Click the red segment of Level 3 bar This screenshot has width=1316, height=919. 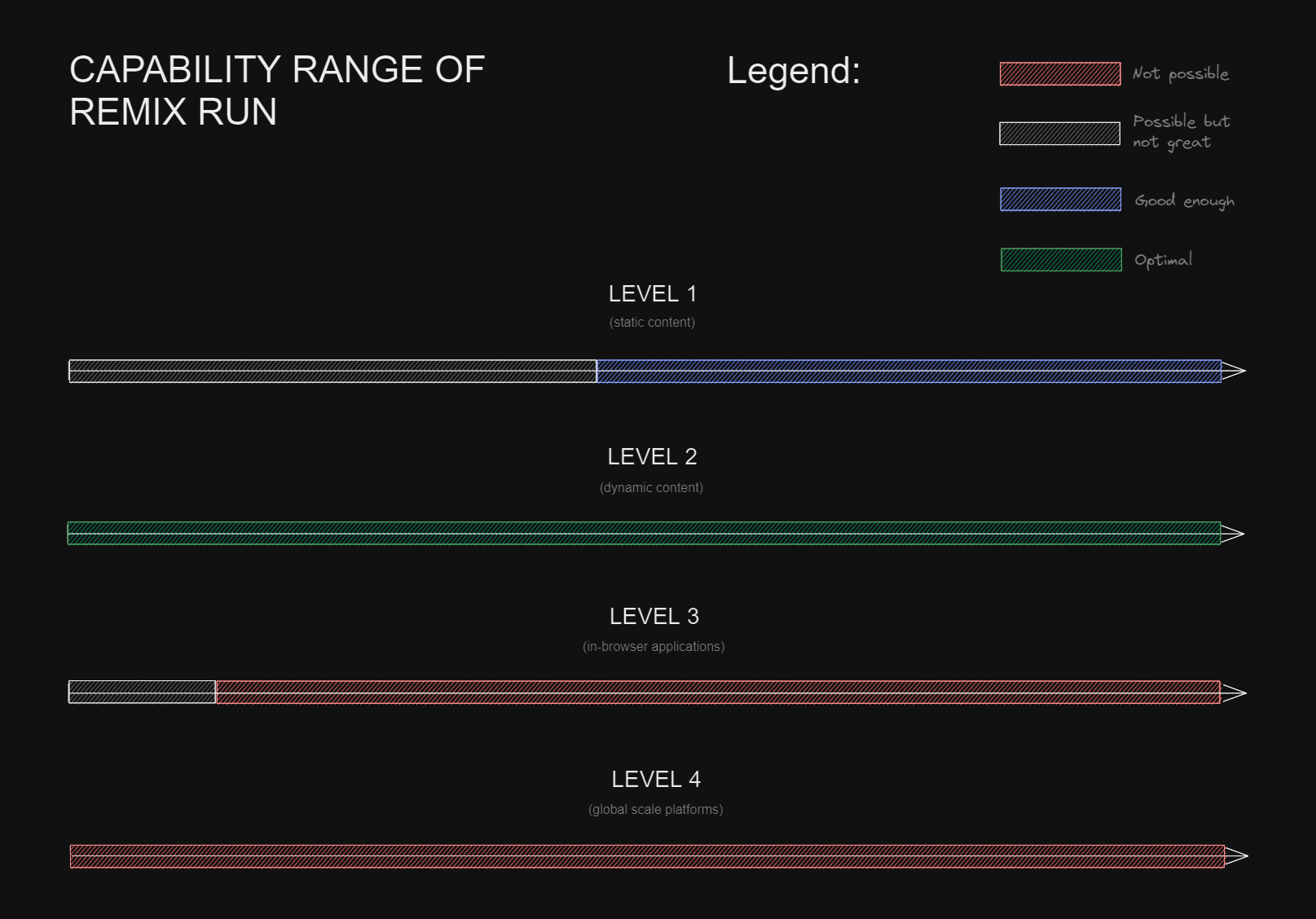718,693
